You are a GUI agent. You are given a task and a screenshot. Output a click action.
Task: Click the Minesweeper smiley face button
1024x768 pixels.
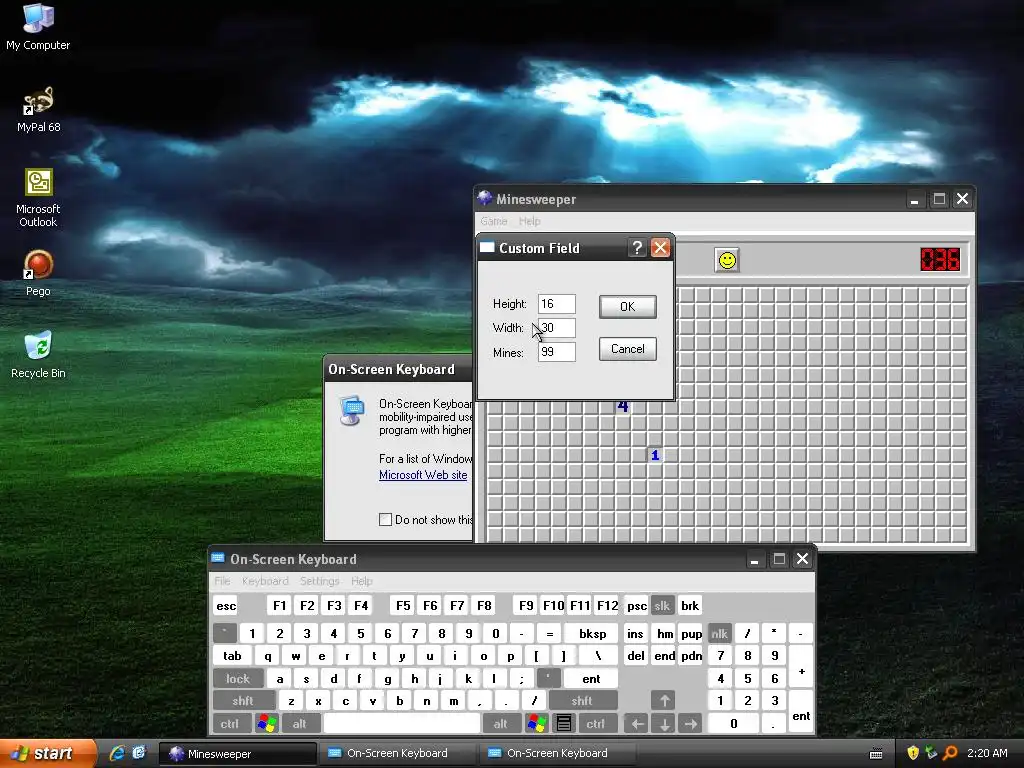point(727,260)
